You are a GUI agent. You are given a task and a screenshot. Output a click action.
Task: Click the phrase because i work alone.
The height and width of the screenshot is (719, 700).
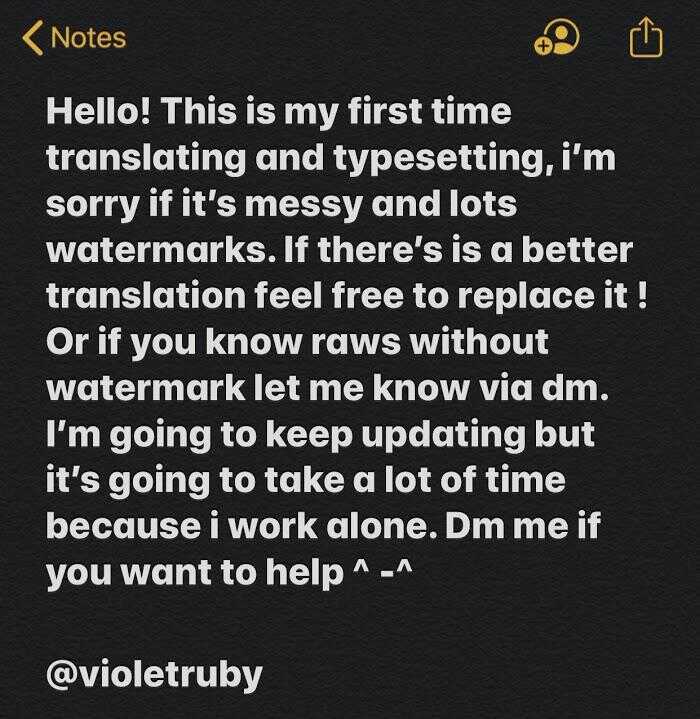[x=242, y=526]
